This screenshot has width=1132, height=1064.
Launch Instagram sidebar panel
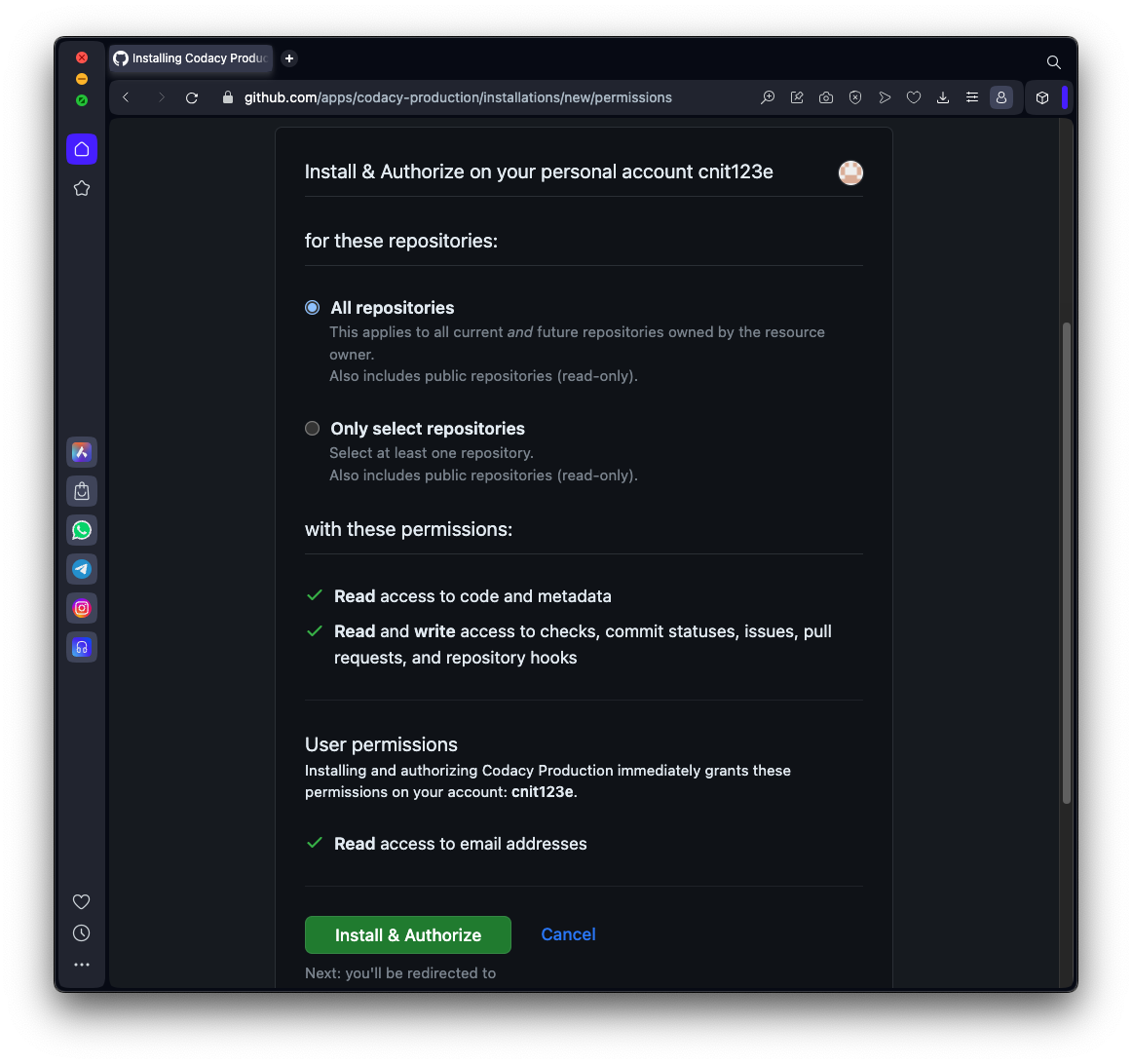pos(82,608)
